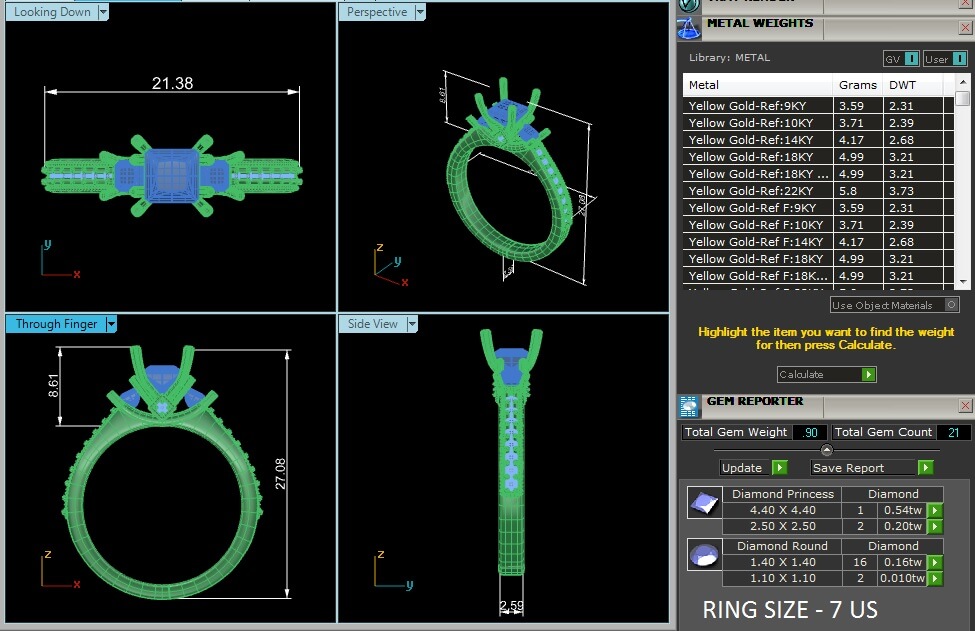Click the 1.40 X 1.40 size cell
Viewport: 975px width, 631px height.
[782, 563]
